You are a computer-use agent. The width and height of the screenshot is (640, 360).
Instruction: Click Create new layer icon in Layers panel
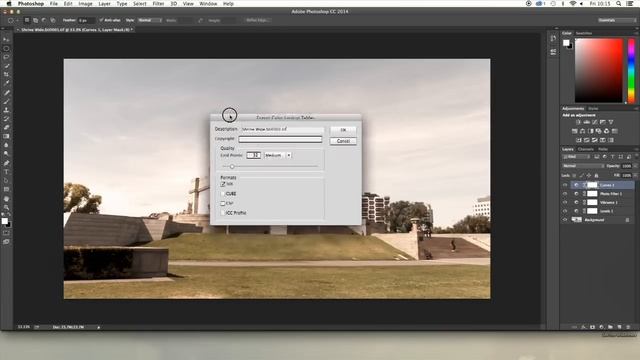coord(620,327)
